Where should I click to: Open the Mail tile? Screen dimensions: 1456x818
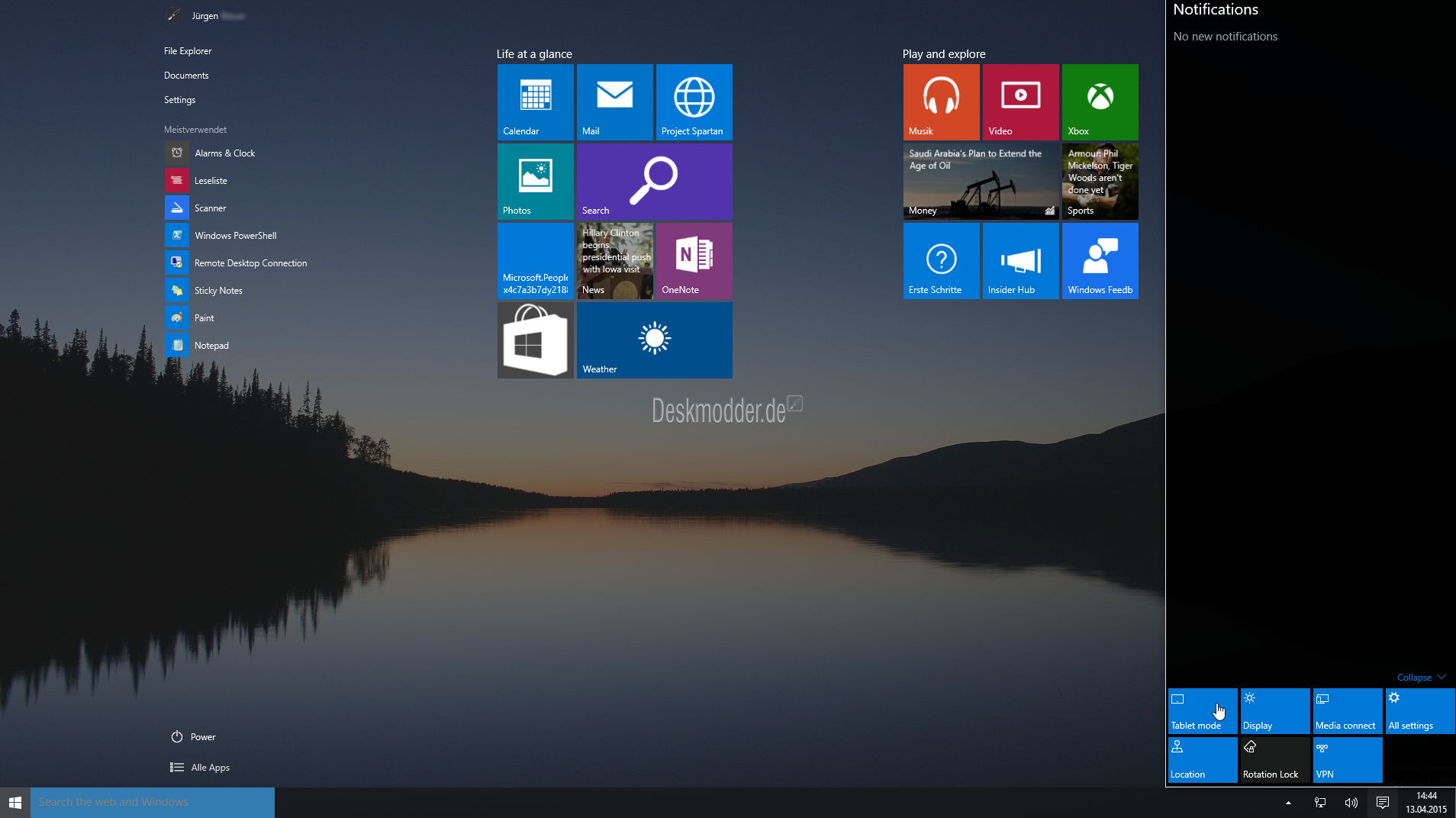tap(614, 101)
